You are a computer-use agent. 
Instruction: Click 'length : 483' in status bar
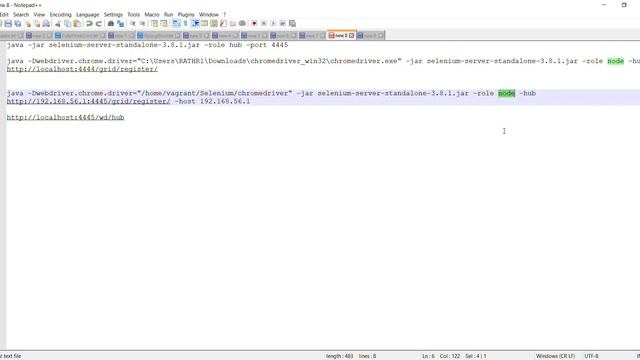(x=340, y=356)
